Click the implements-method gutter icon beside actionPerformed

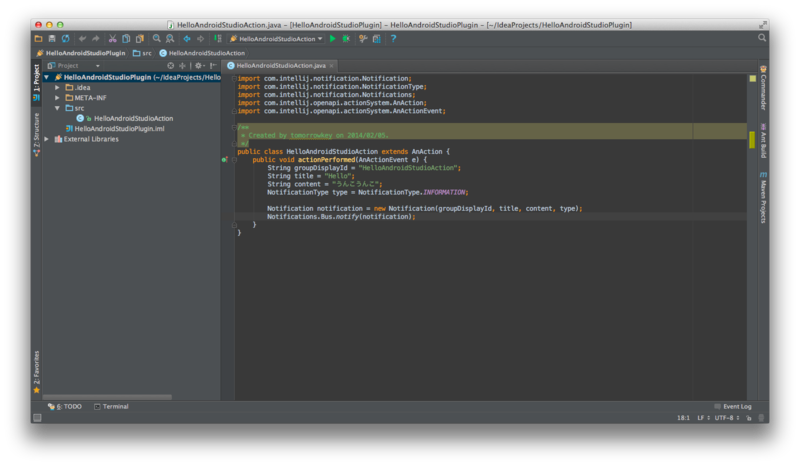coord(224,160)
